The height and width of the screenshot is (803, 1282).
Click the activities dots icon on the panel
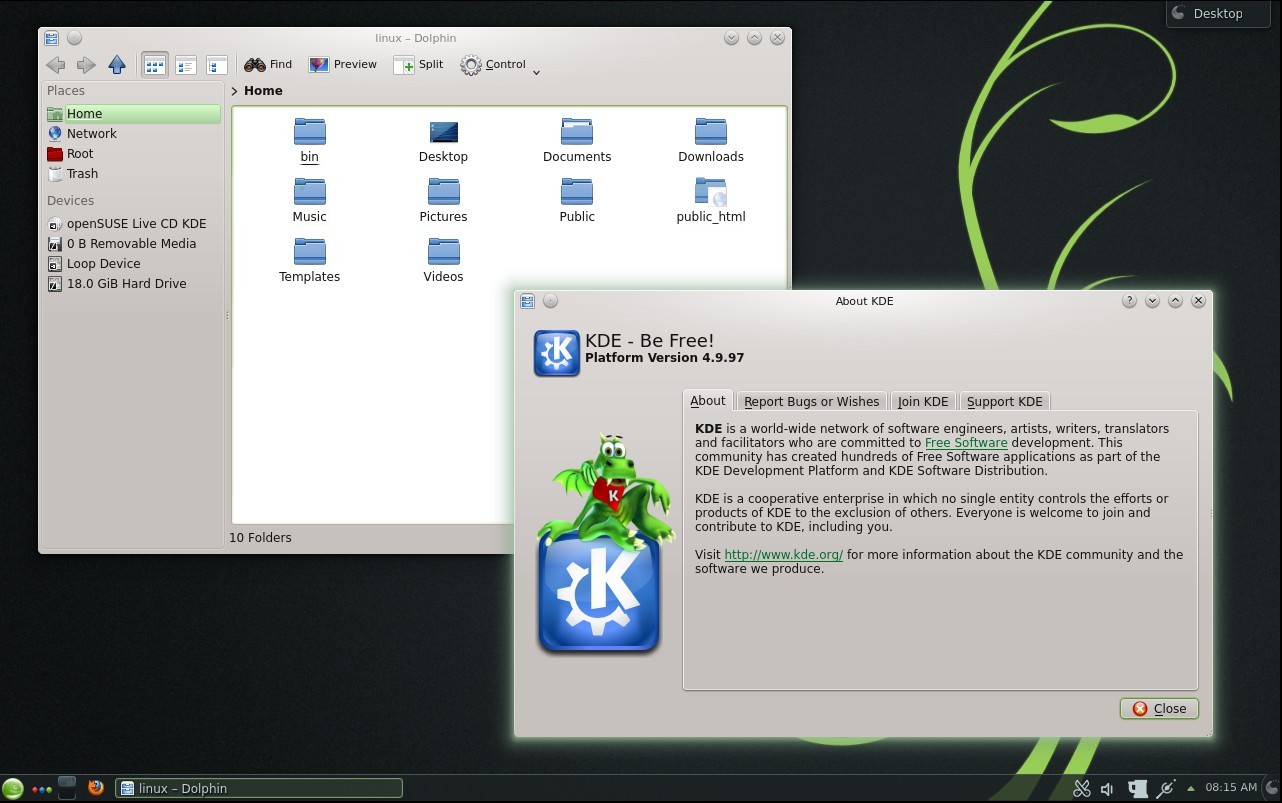pos(42,789)
